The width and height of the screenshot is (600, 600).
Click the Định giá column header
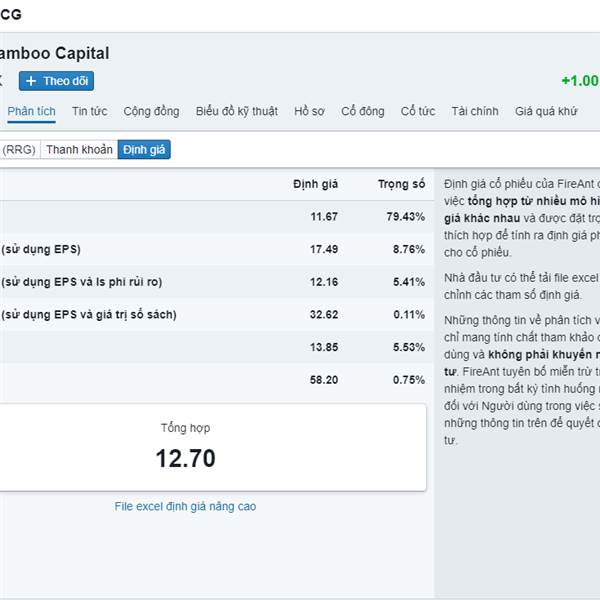tap(315, 184)
